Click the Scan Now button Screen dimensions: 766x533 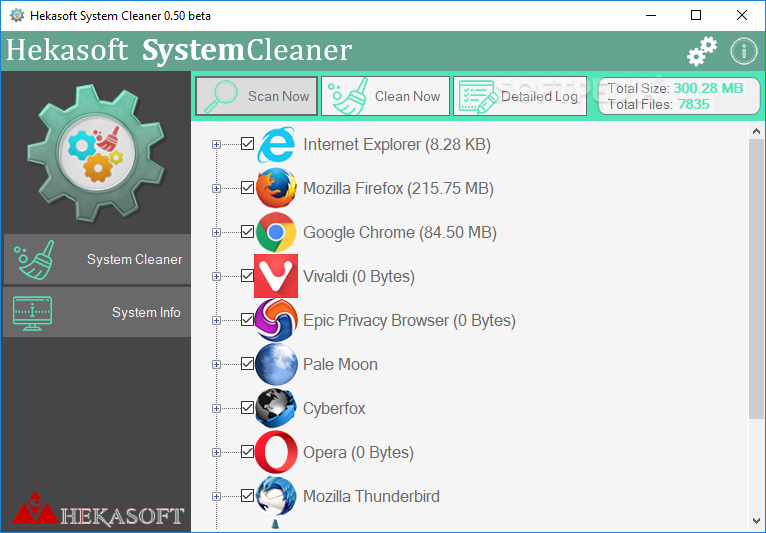click(x=256, y=96)
